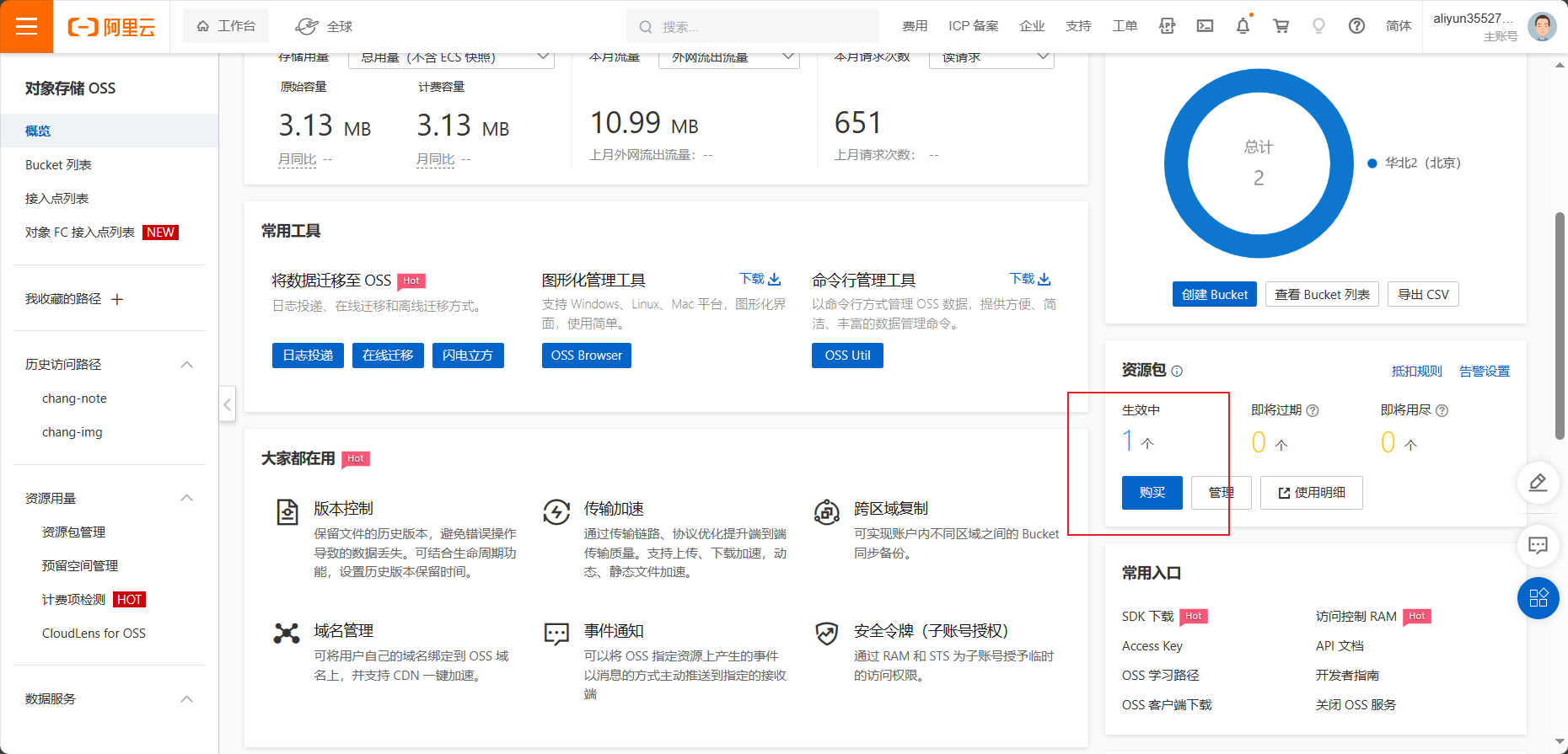This screenshot has height=754, width=1568.
Task: Click help icon beside 即将过期
Action: coord(1313,410)
